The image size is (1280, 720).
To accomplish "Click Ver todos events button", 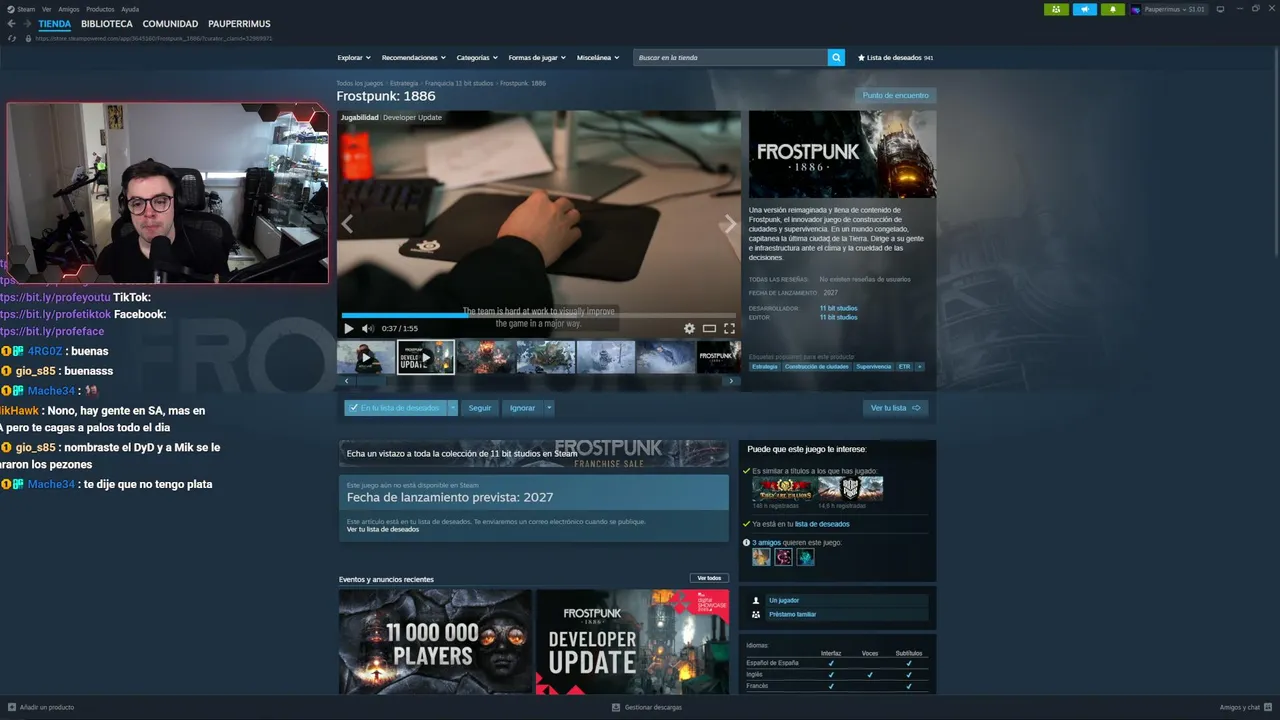I will [x=709, y=578].
